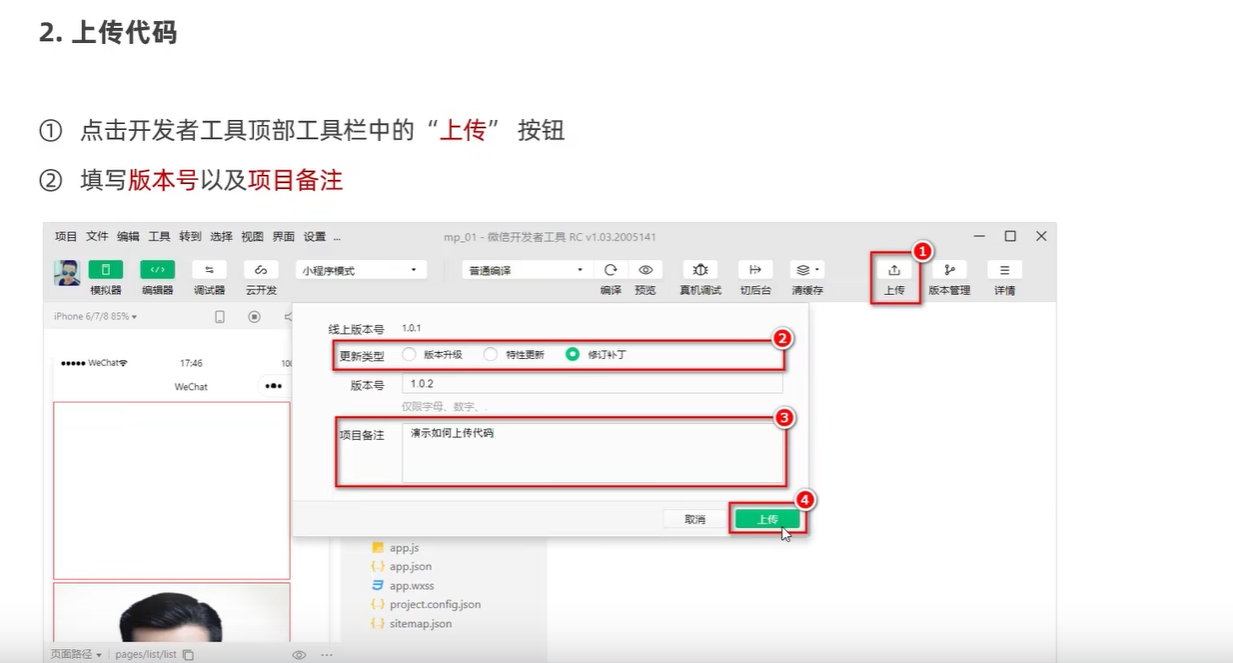Click the 项目备注 notes text area
This screenshot has height=663, width=1233.
[592, 453]
